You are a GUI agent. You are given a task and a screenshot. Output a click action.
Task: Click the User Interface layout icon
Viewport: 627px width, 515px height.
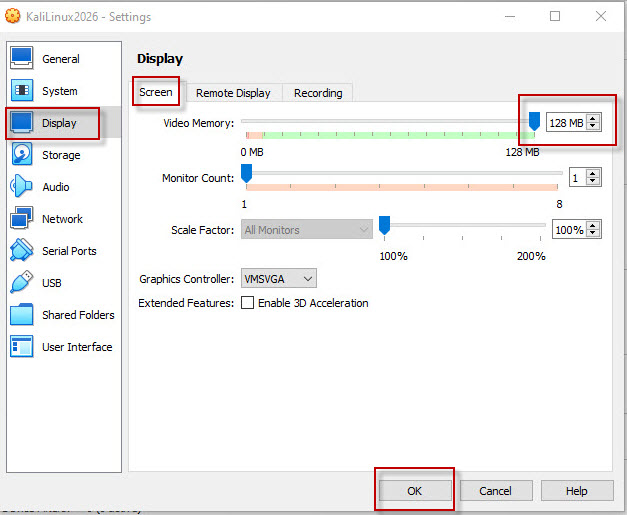coord(21,346)
